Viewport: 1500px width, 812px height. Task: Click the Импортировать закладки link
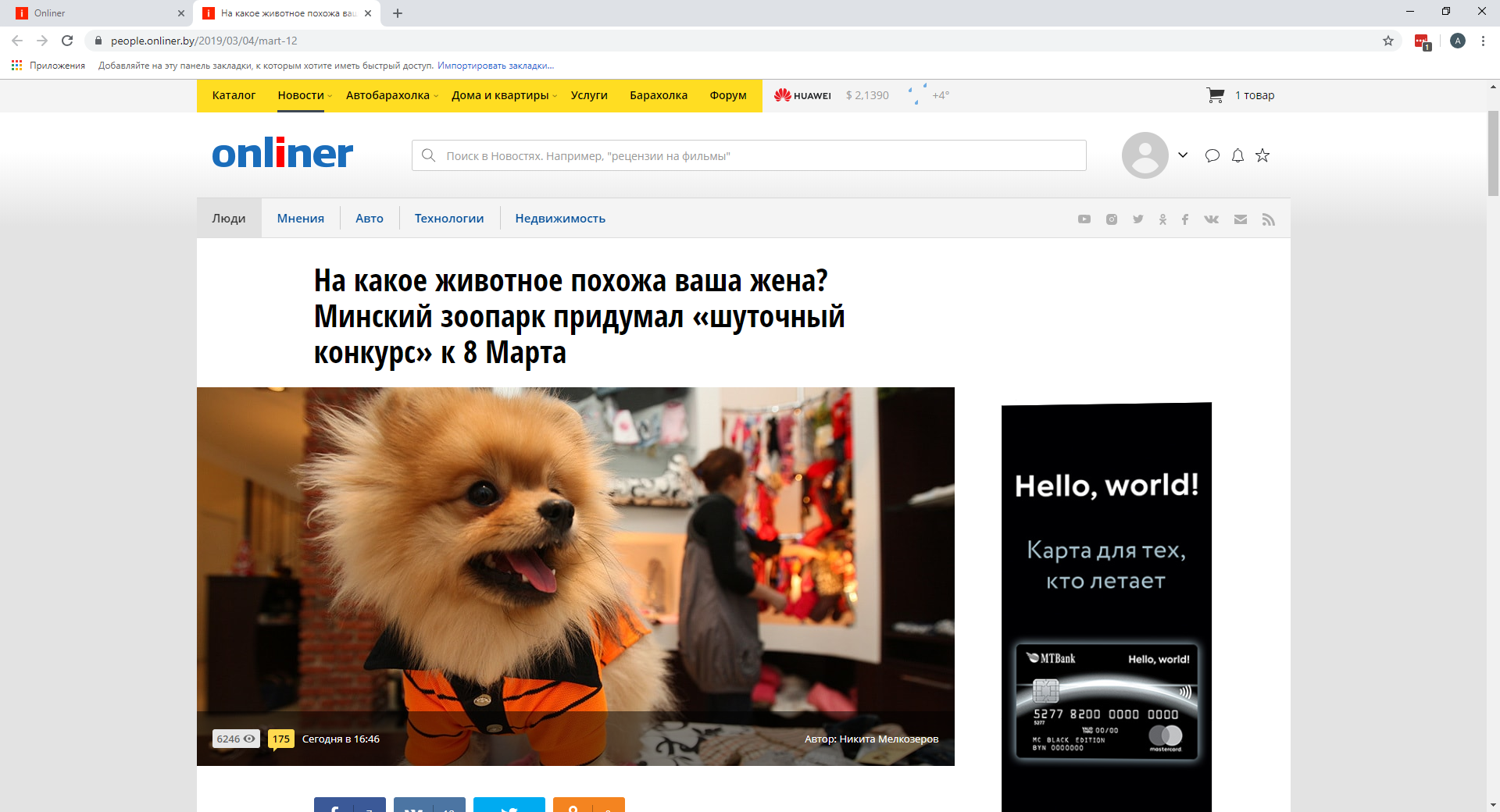point(495,66)
